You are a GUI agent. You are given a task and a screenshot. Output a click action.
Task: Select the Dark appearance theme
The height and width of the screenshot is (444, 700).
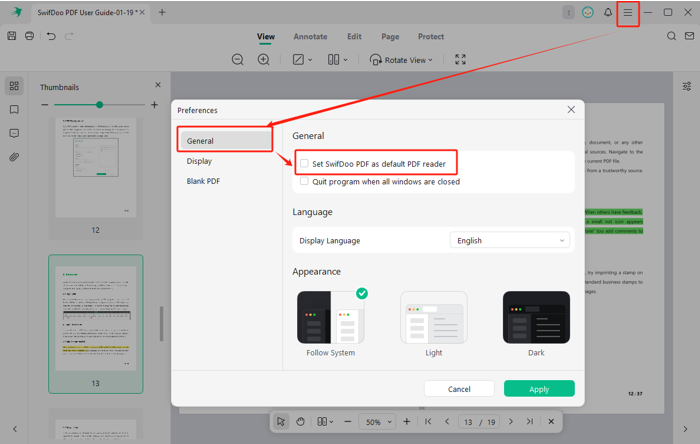point(536,318)
